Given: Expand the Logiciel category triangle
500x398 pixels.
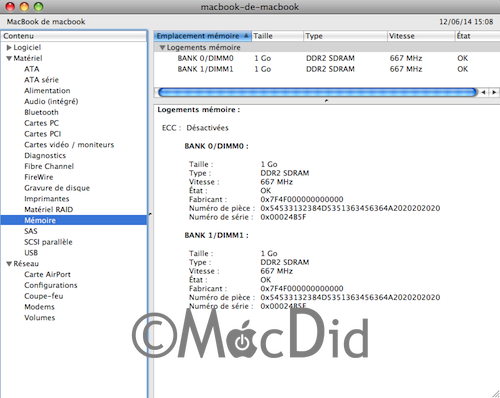Looking at the screenshot, I should pyautogui.click(x=9, y=47).
